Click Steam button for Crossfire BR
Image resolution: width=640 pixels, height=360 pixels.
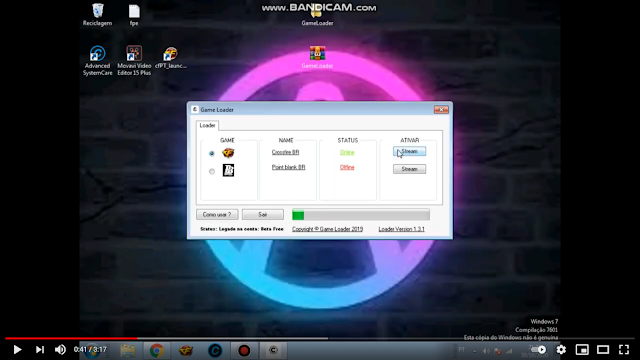coord(409,151)
